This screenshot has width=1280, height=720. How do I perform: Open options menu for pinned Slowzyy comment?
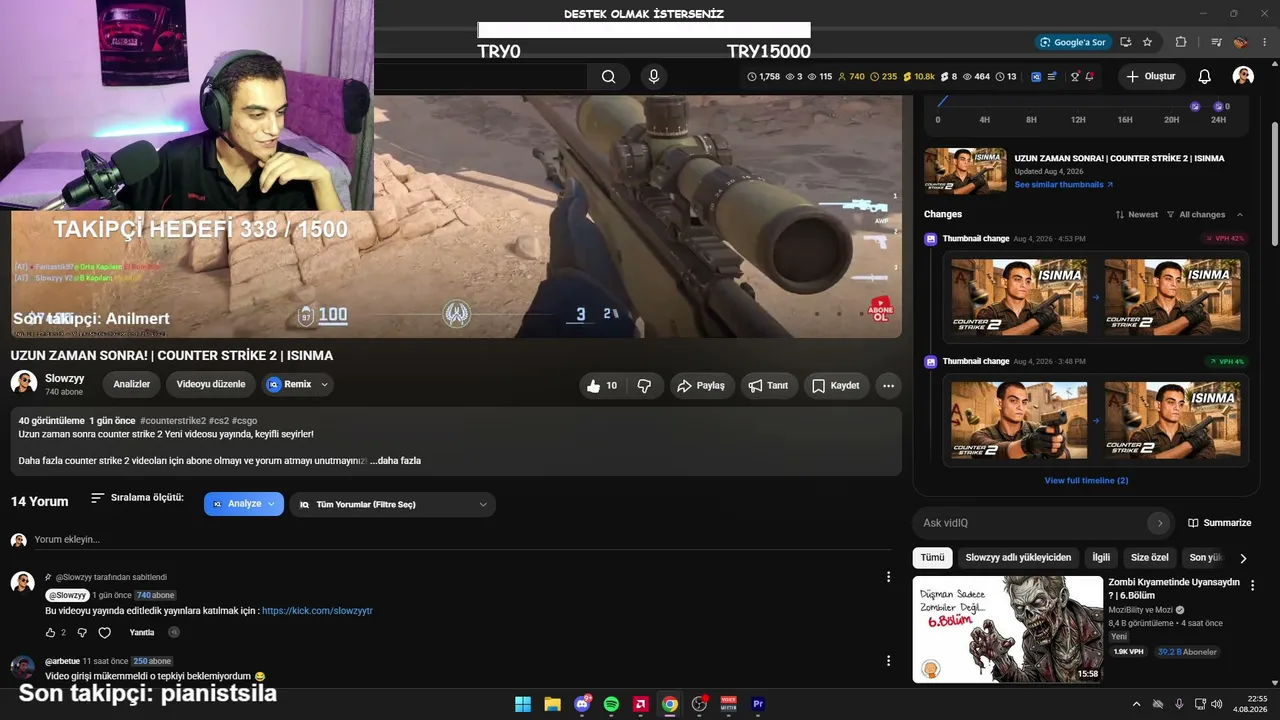point(888,577)
